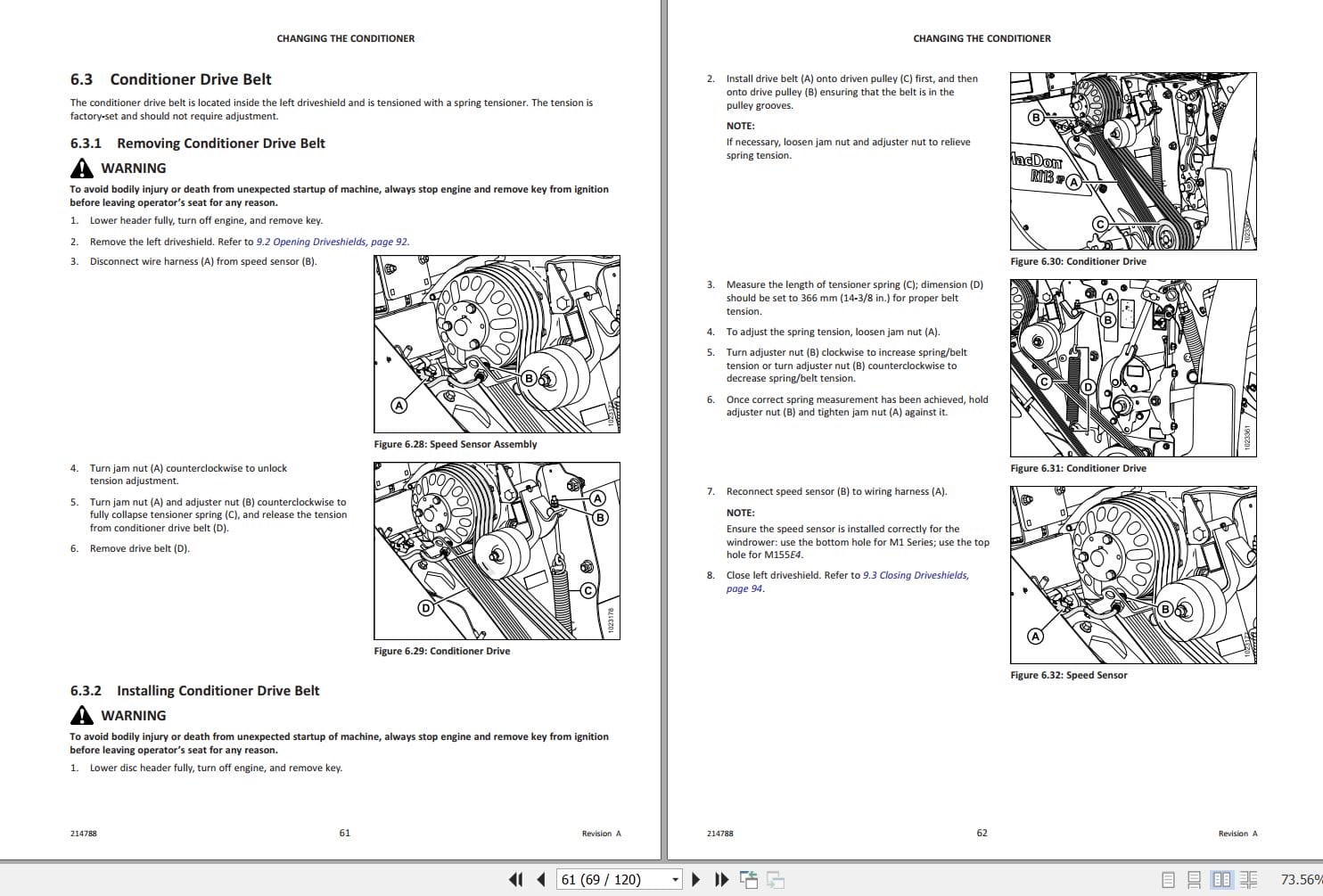Click Figure 6.32 Speed Sensor image
Screen dimensions: 1323x896
tap(1133, 575)
